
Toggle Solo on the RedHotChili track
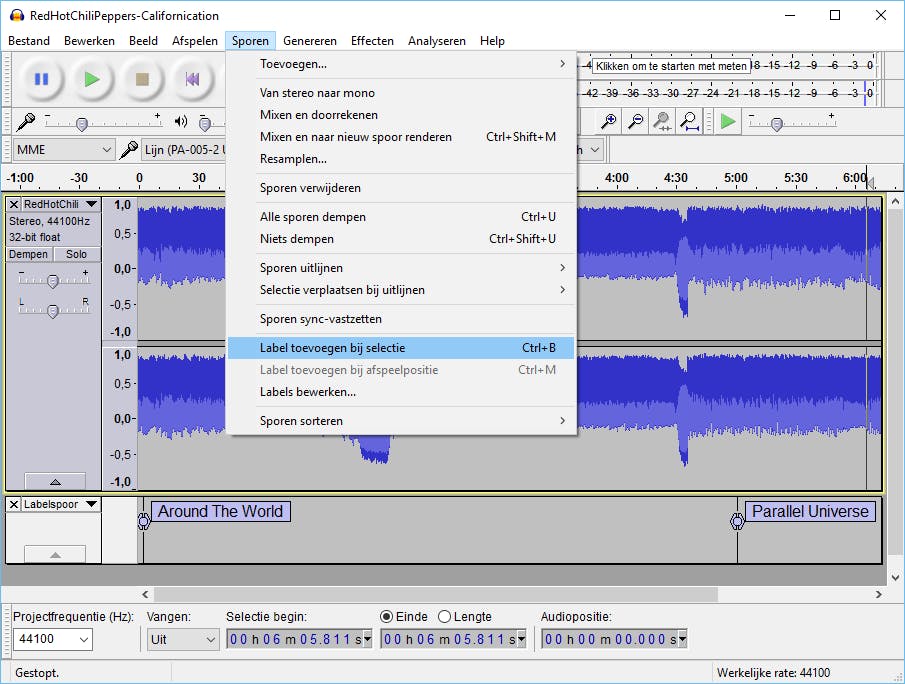click(76, 254)
